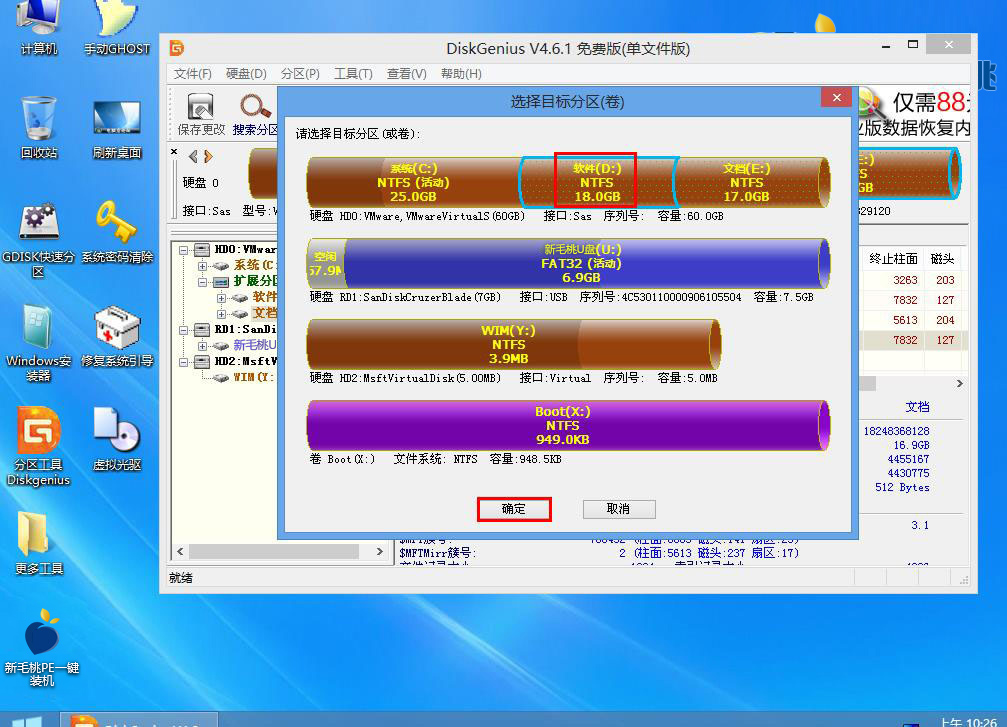Select 新毛桃U盘(U:) FAT32 partition bar
The image size is (1007, 727).
click(x=587, y=263)
